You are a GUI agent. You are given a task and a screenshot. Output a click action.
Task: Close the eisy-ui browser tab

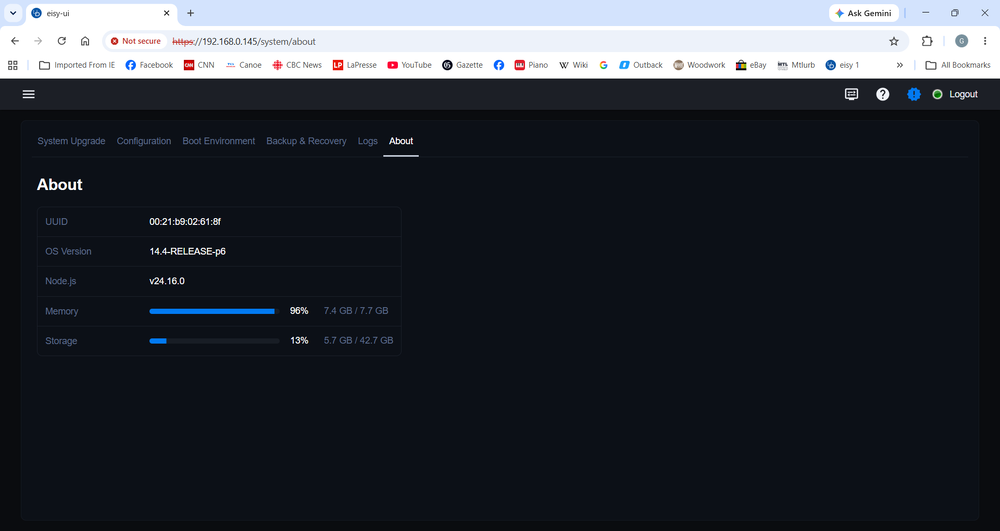(166, 13)
